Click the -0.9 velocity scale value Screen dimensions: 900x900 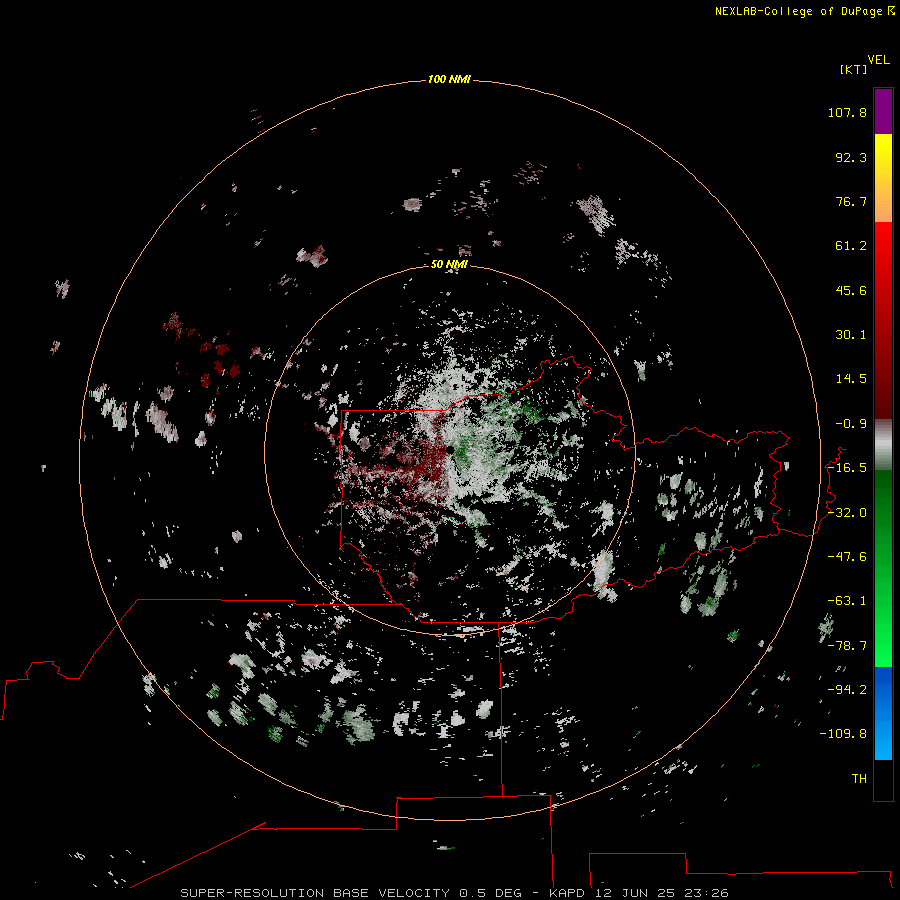(x=851, y=424)
